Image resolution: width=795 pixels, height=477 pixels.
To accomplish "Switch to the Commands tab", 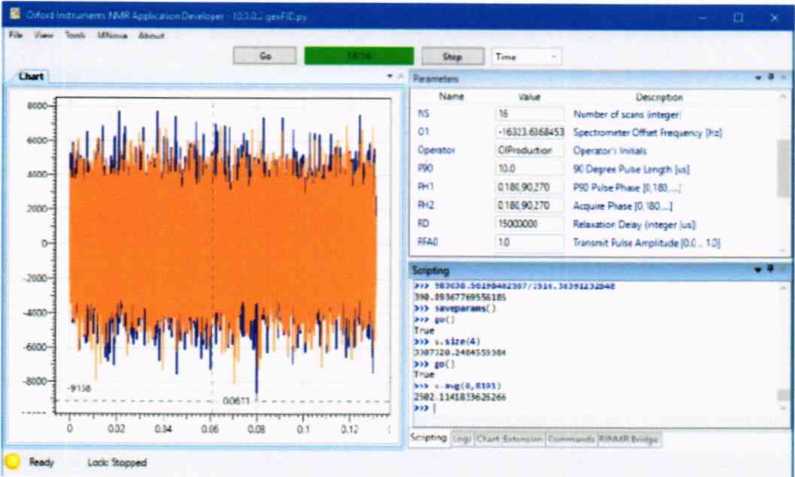I will click(x=571, y=439).
